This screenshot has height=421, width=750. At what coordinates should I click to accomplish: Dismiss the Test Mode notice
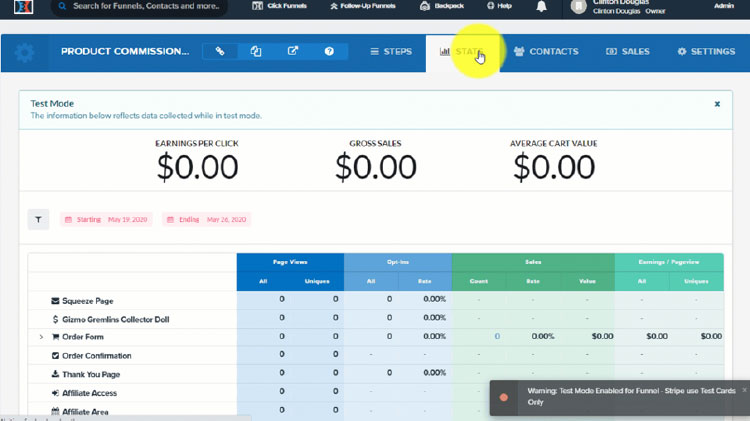717,104
